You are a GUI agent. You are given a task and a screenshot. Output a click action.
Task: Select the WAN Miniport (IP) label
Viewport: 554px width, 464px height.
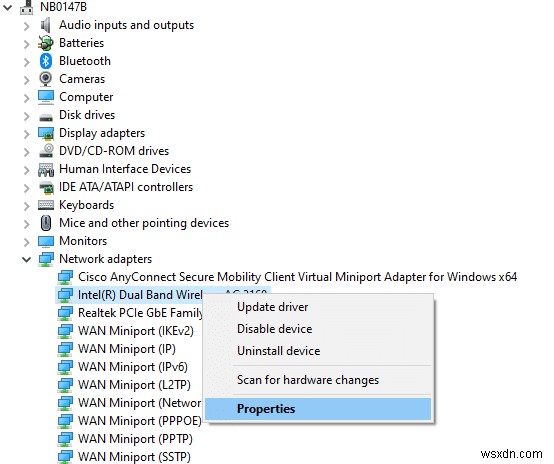coord(127,349)
